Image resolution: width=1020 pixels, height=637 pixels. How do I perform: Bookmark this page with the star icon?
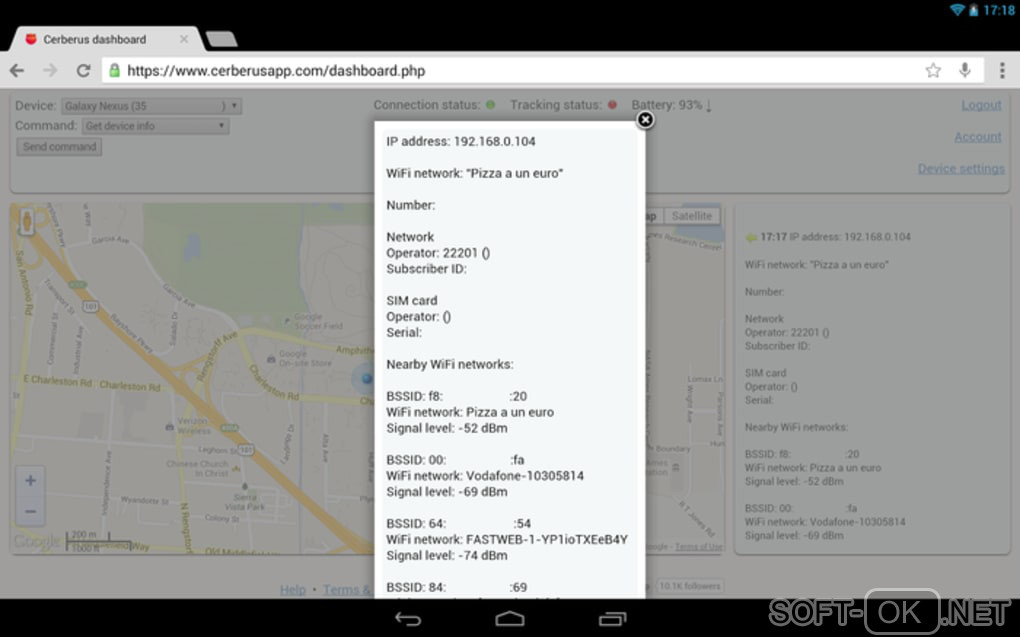point(933,70)
